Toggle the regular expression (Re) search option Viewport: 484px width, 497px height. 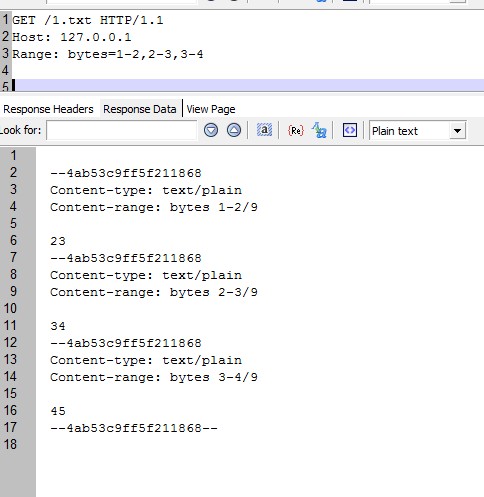click(296, 130)
